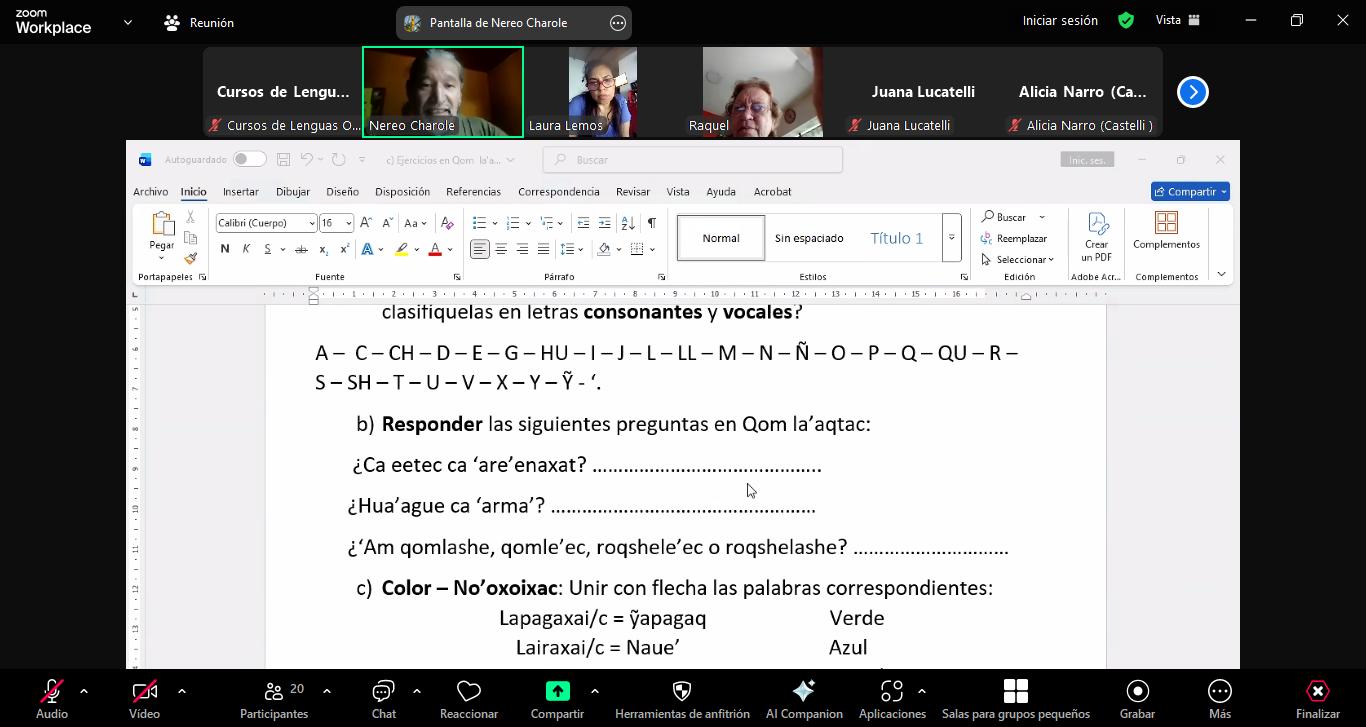
Task: Click the green Compartir screen icon
Action: pos(557,692)
